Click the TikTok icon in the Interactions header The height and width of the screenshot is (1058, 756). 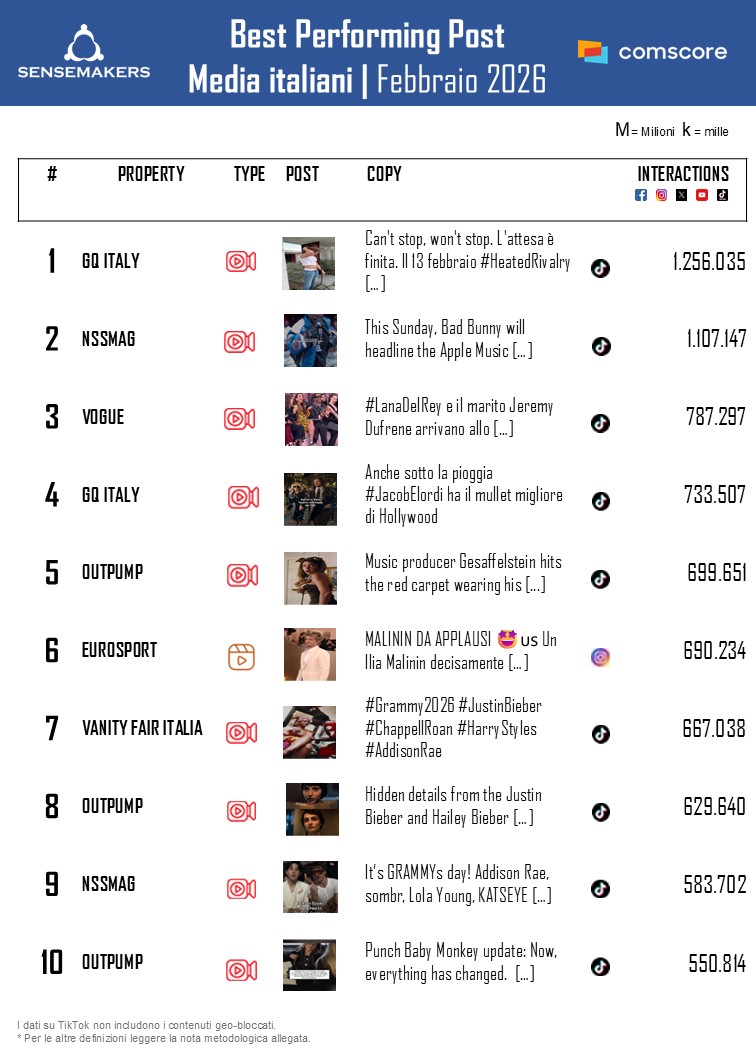pyautogui.click(x=722, y=195)
